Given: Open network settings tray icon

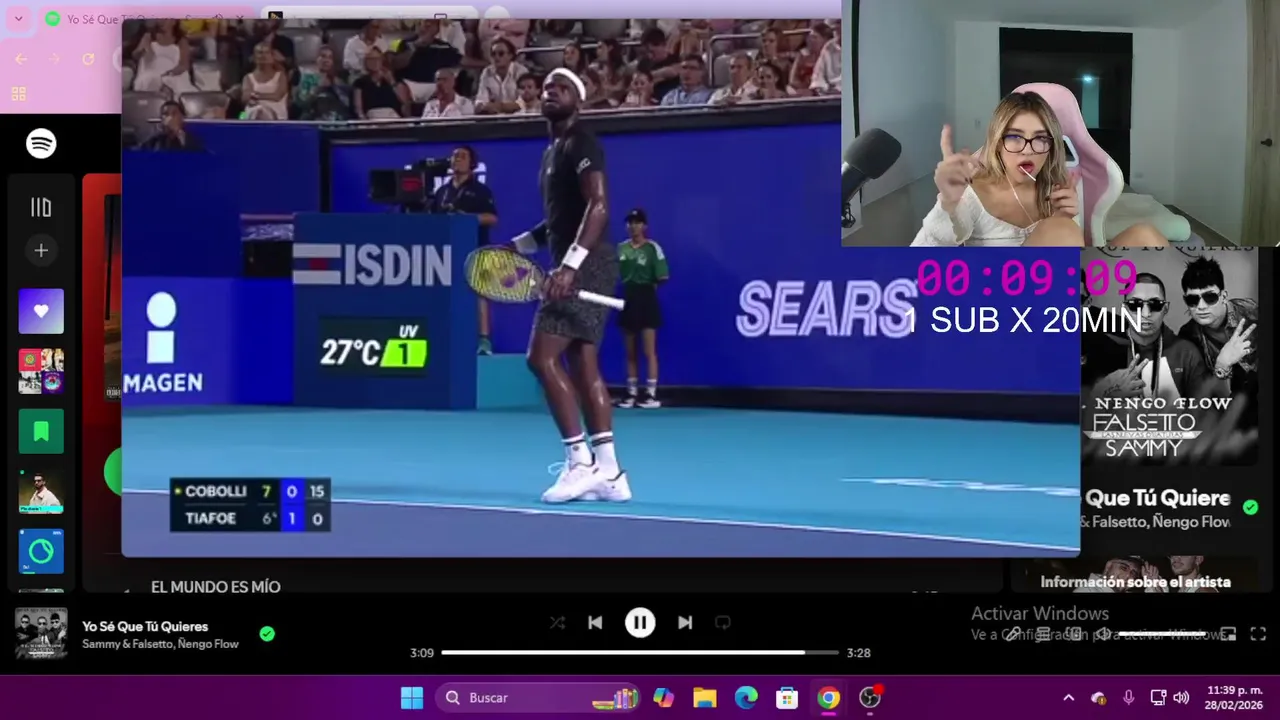Looking at the screenshot, I should (x=1158, y=698).
